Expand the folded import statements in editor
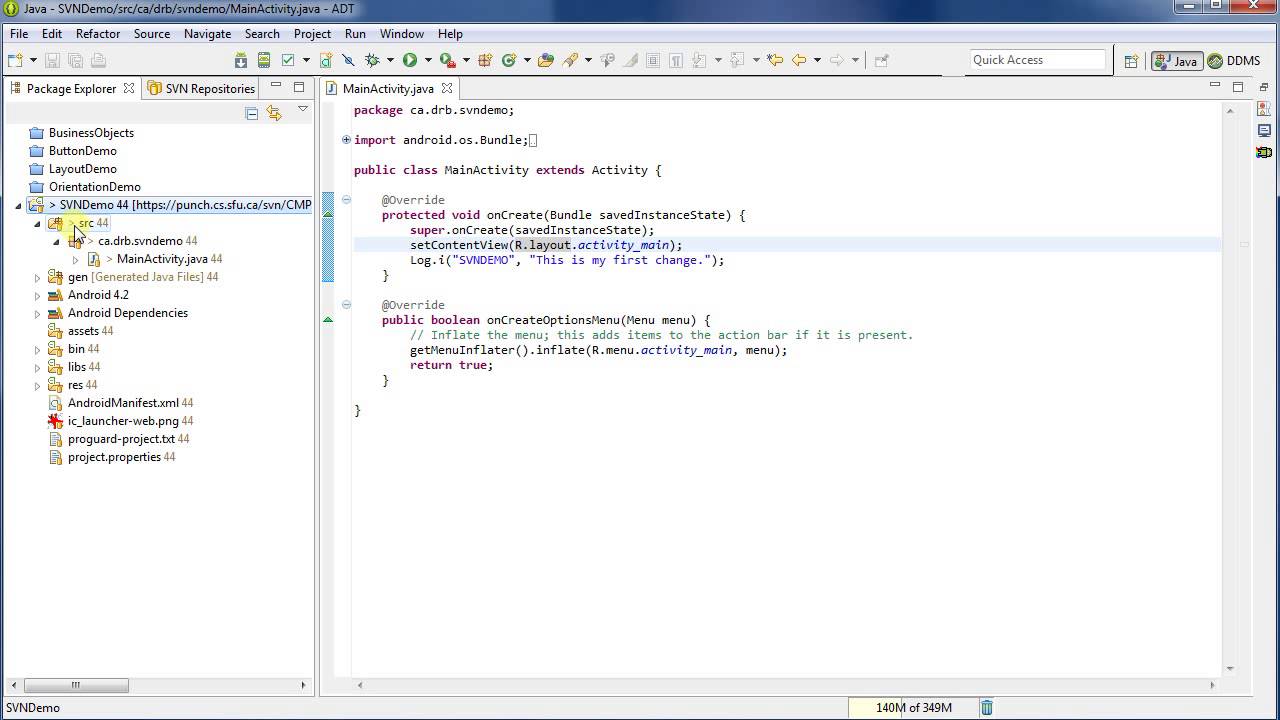The height and width of the screenshot is (720, 1280). pos(346,140)
